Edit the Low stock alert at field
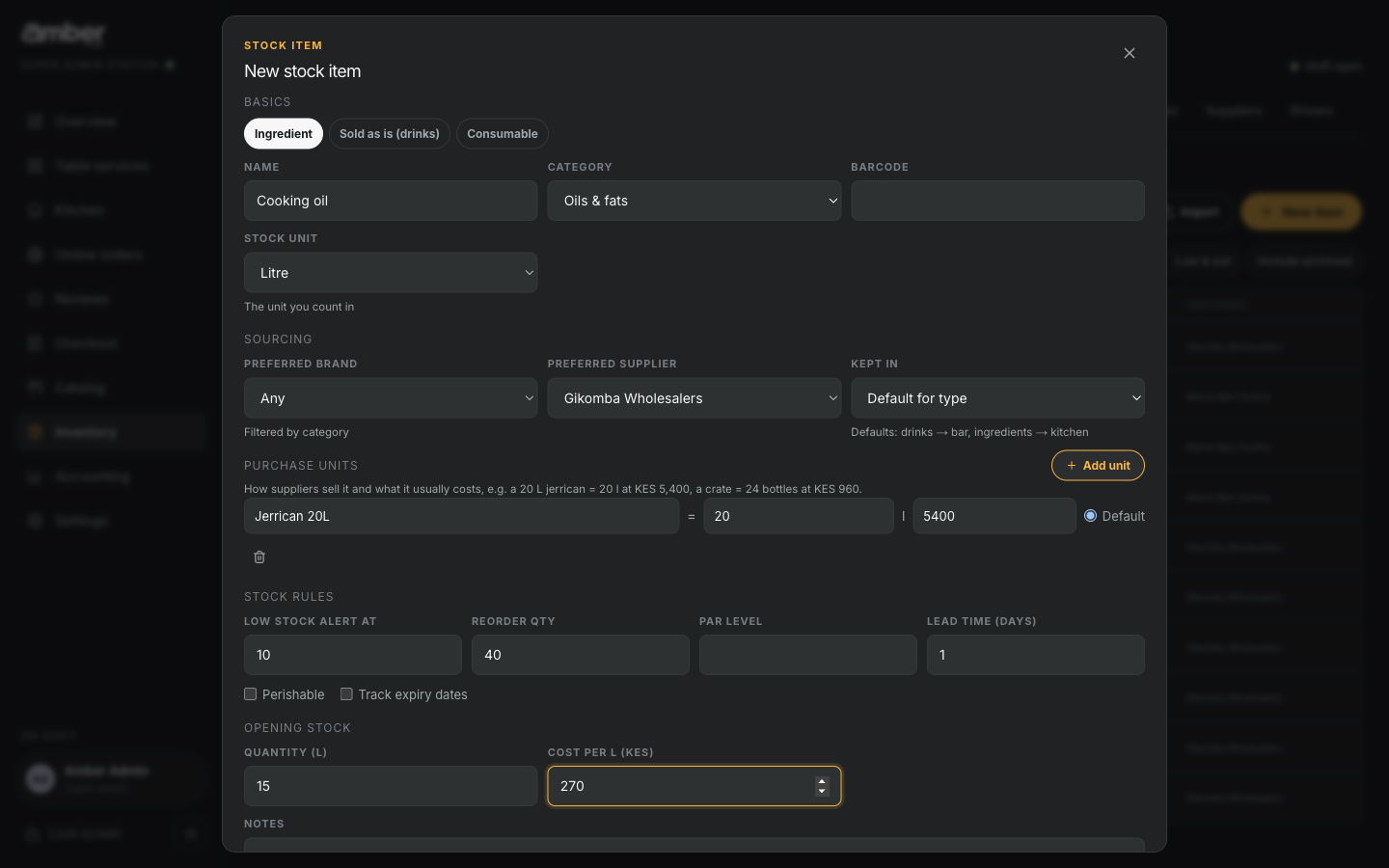1389x868 pixels. click(353, 655)
